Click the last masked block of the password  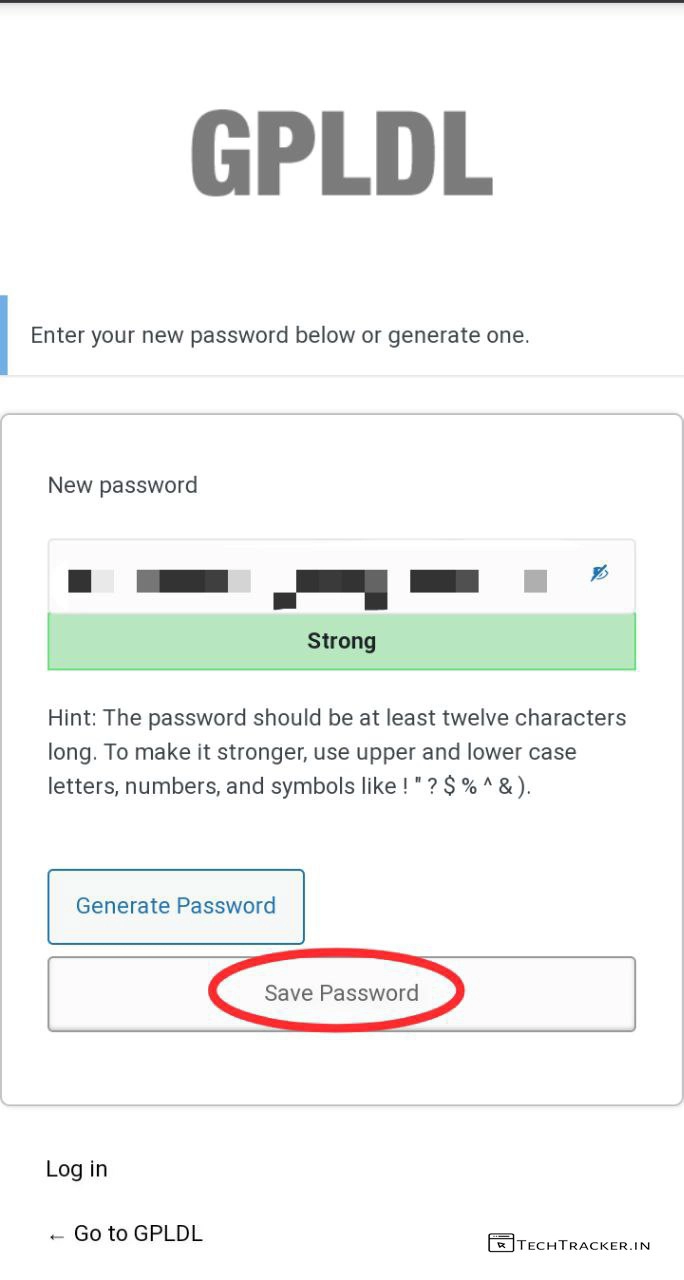[536, 580]
